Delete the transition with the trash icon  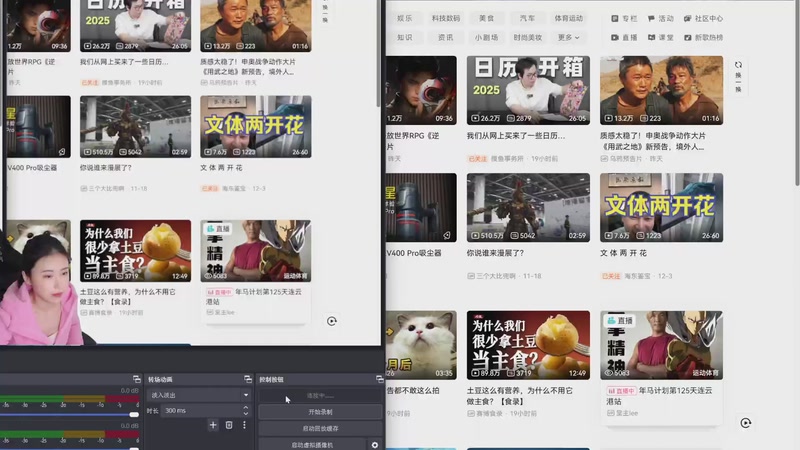229,425
